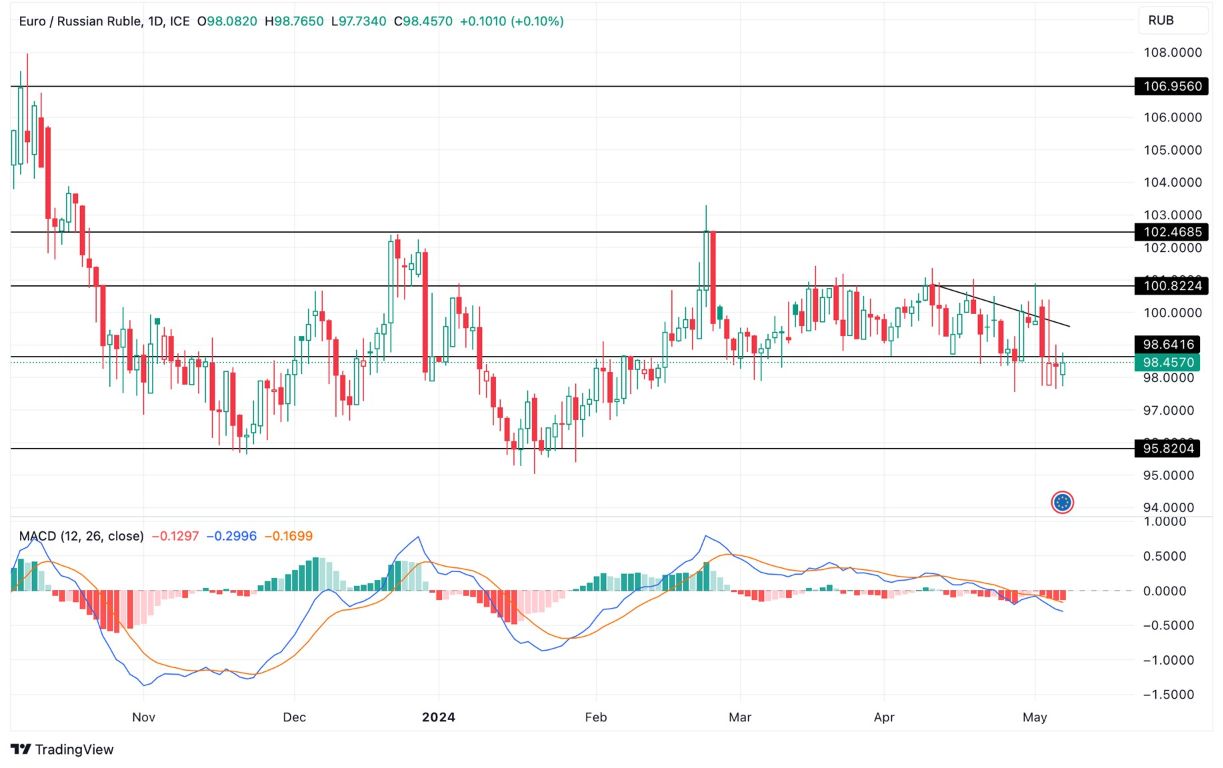This screenshot has width=1223, height=768.
Task: Click the 104.0000 price axis label
Action: (1173, 182)
